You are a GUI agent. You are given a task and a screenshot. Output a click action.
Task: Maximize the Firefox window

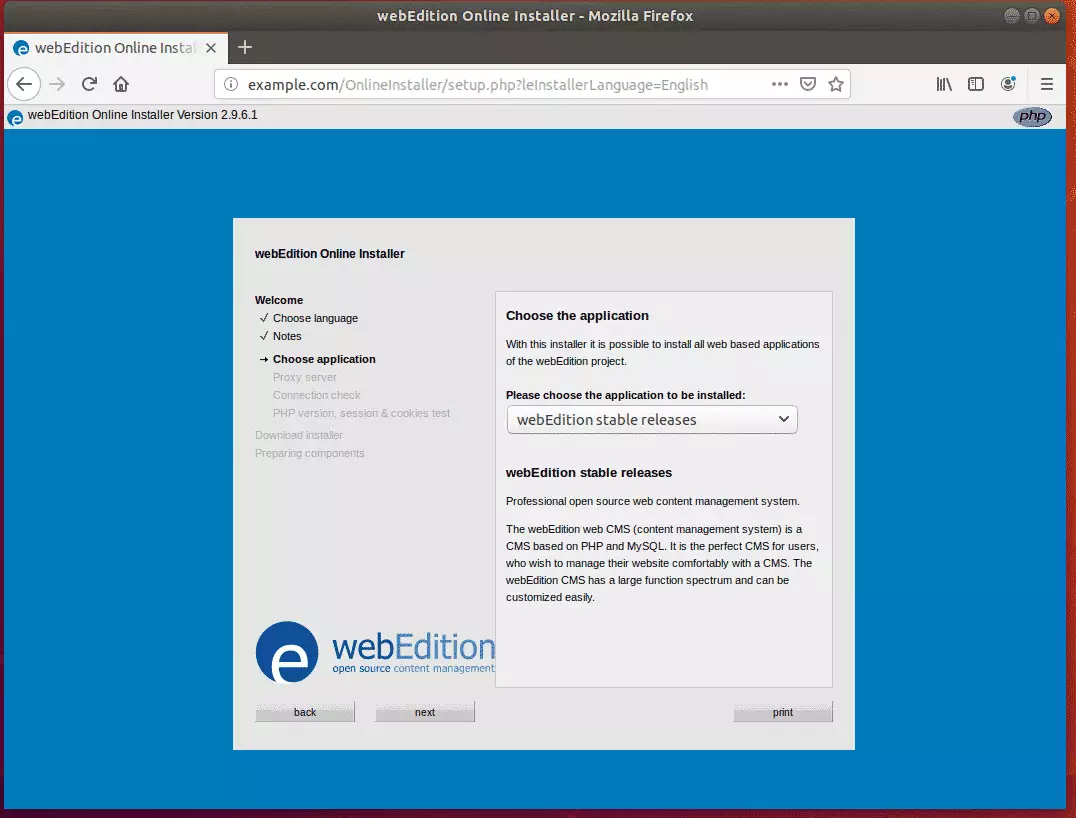pyautogui.click(x=1031, y=16)
